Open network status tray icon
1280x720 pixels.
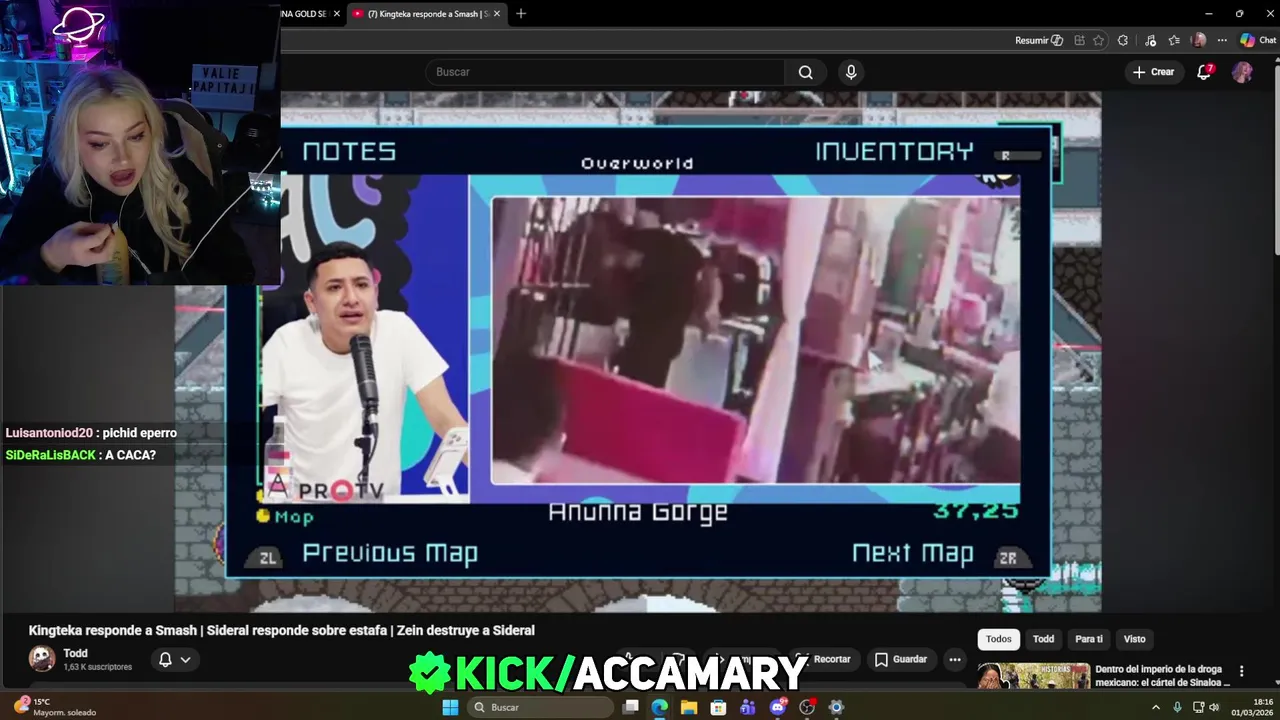point(1198,707)
